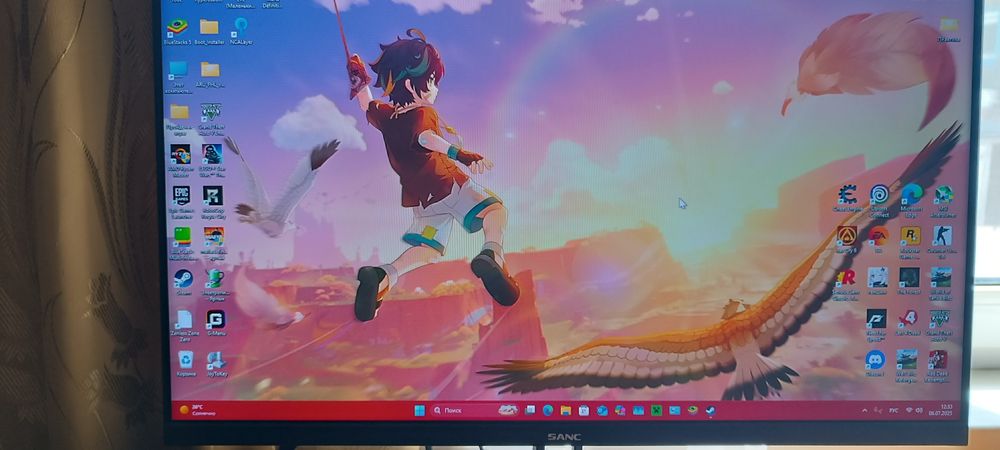Open the Rockstar Games Launcher shortcut
1000x450 pixels.
click(x=910, y=240)
